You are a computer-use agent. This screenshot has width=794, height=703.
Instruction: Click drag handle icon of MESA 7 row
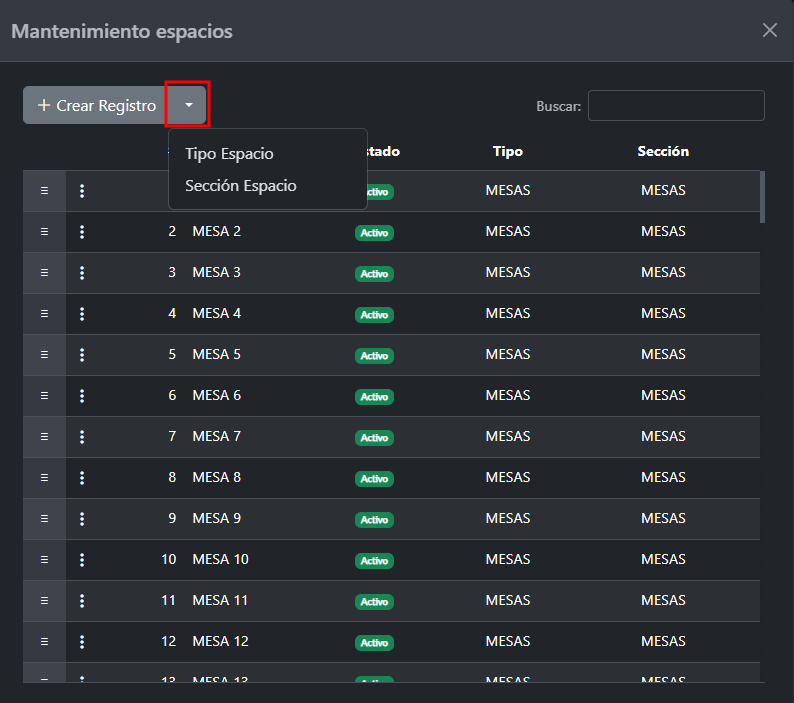(44, 437)
